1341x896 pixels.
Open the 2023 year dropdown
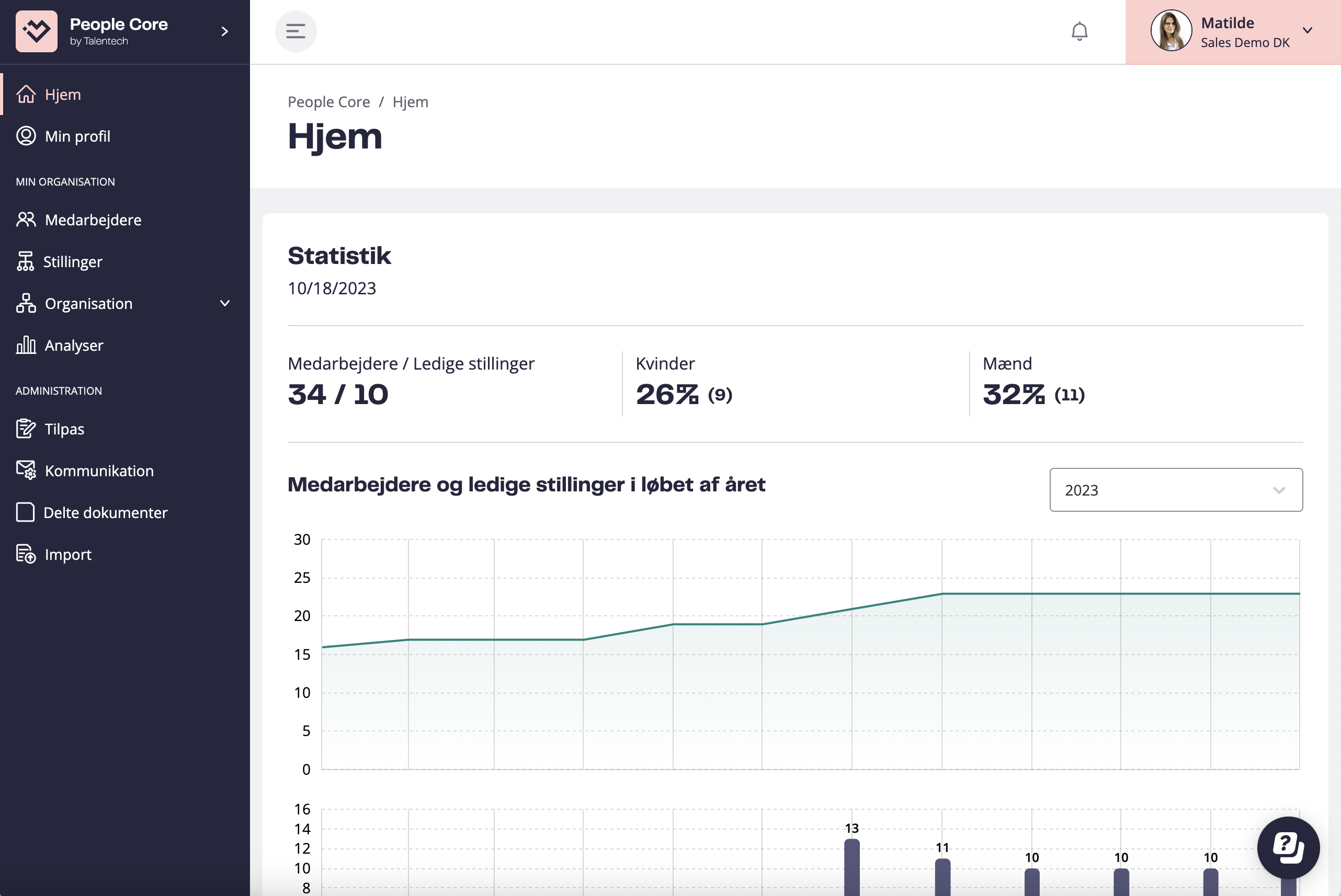coord(1175,490)
